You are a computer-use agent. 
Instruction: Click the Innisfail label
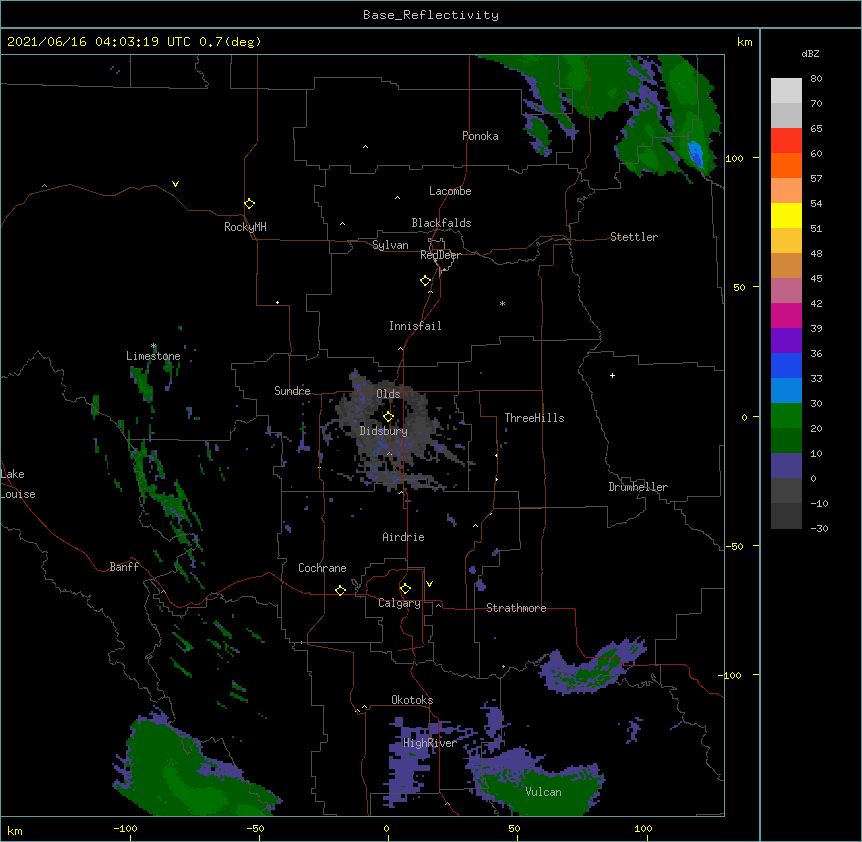coord(415,326)
